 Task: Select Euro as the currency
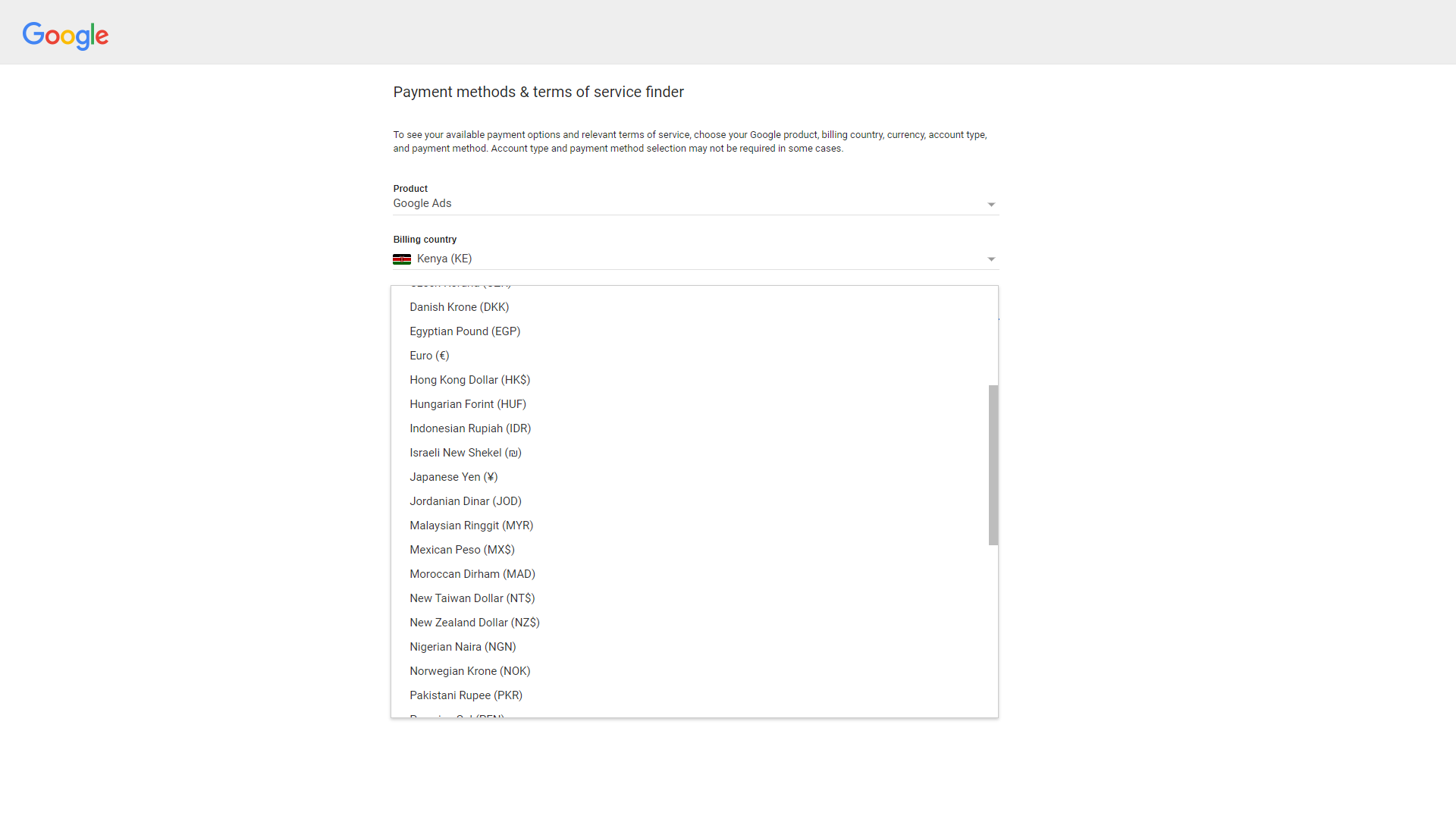(x=429, y=355)
